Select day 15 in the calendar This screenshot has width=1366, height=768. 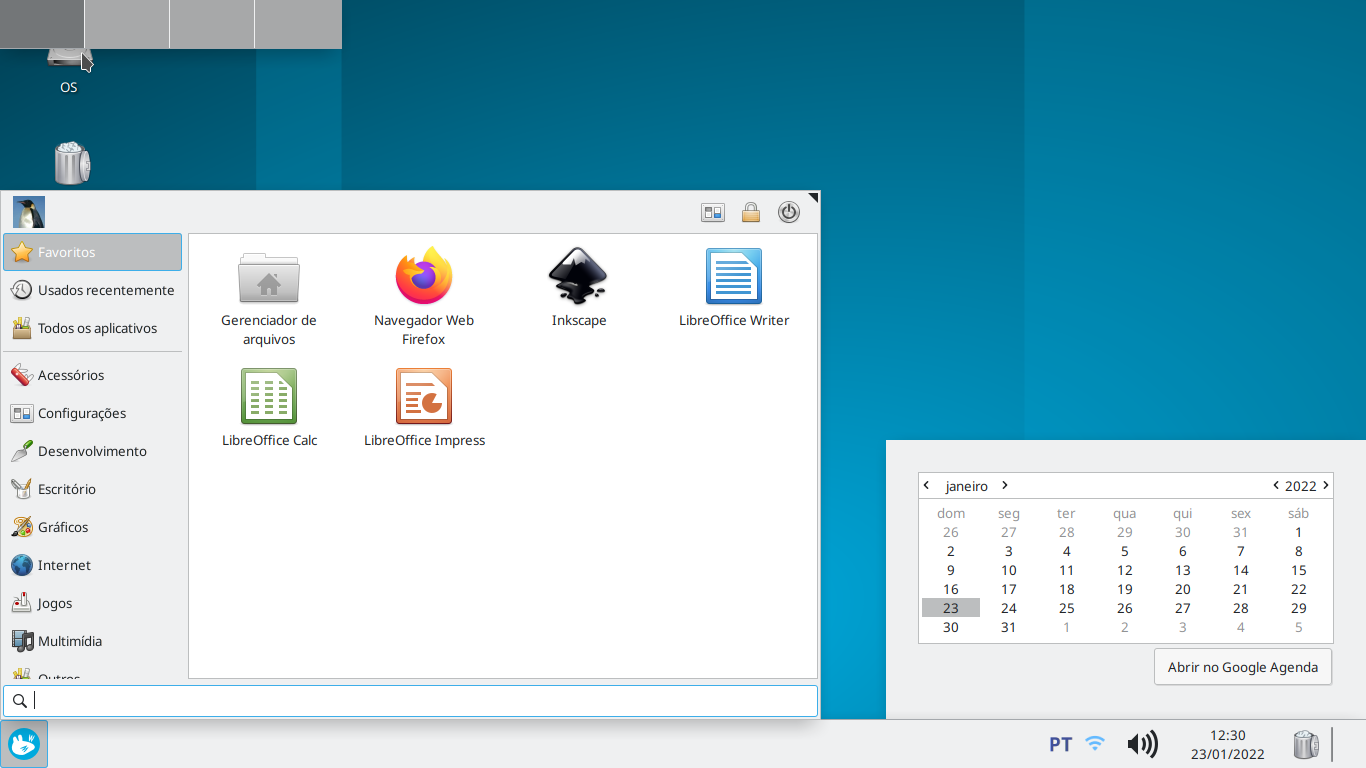pyautogui.click(x=1299, y=570)
